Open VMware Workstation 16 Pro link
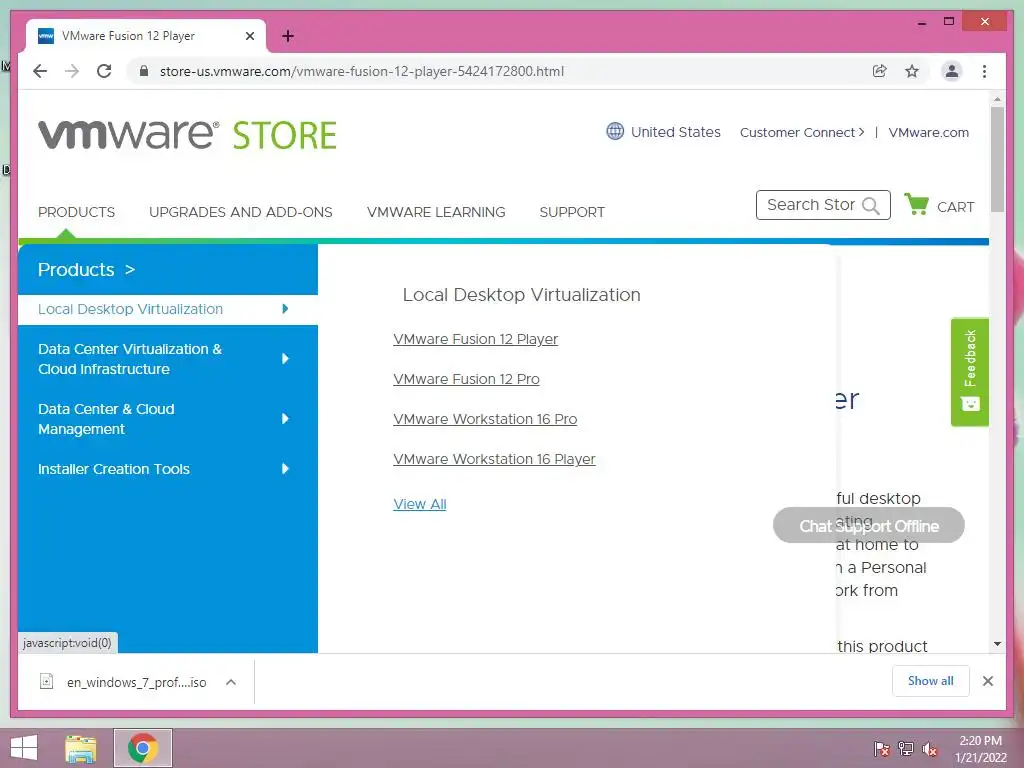 [x=485, y=419]
